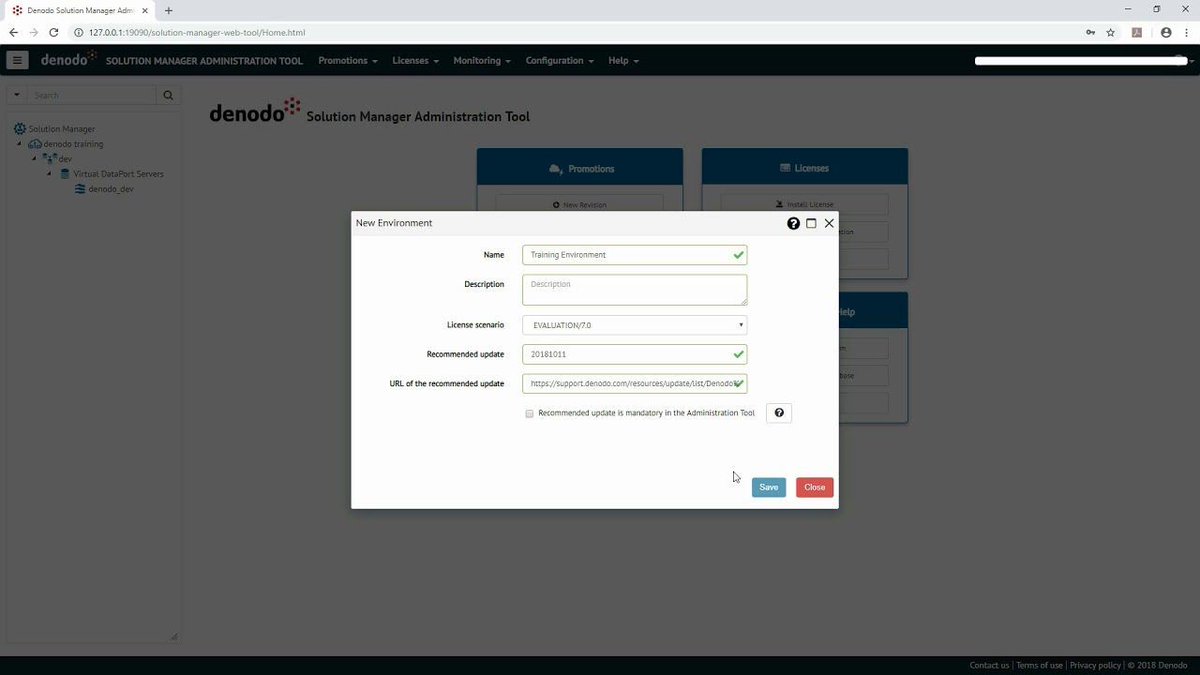Open the Configuration menu
Viewport: 1200px width, 675px height.
(x=557, y=60)
